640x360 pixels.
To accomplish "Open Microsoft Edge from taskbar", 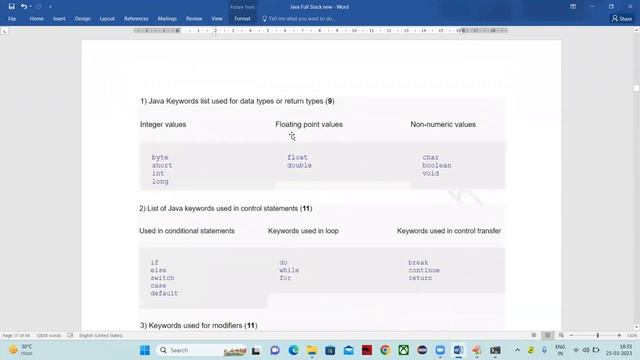I will click(293, 350).
